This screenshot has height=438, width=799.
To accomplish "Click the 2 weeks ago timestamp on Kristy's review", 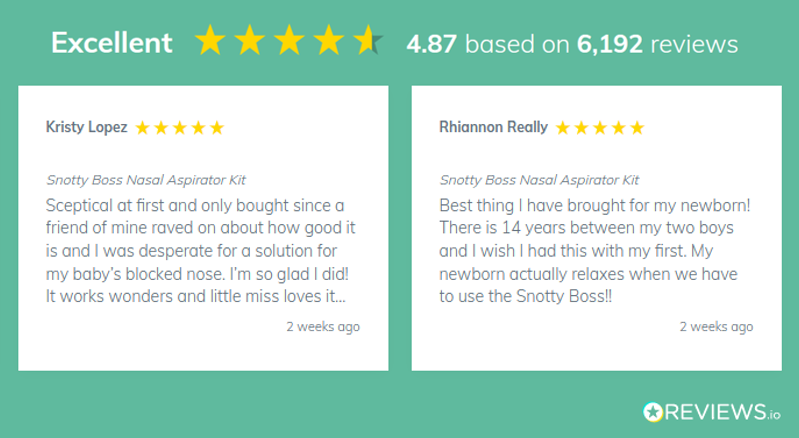I will point(323,326).
